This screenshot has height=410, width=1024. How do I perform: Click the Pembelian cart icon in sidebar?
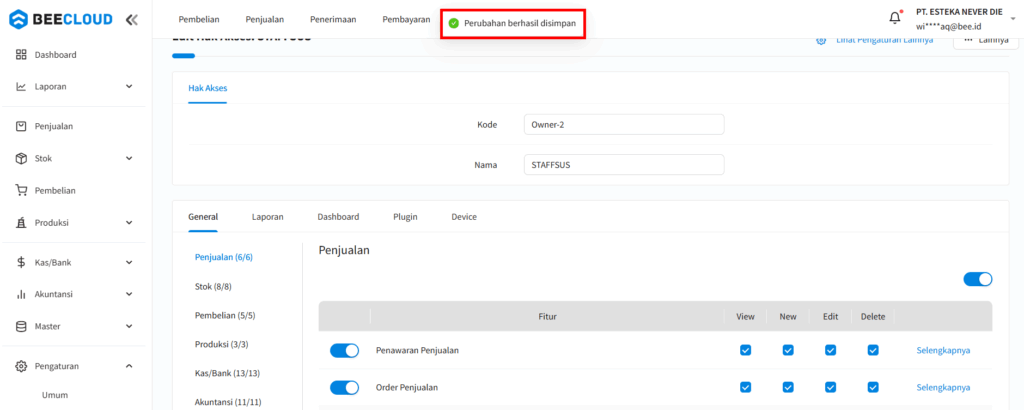pos(21,190)
